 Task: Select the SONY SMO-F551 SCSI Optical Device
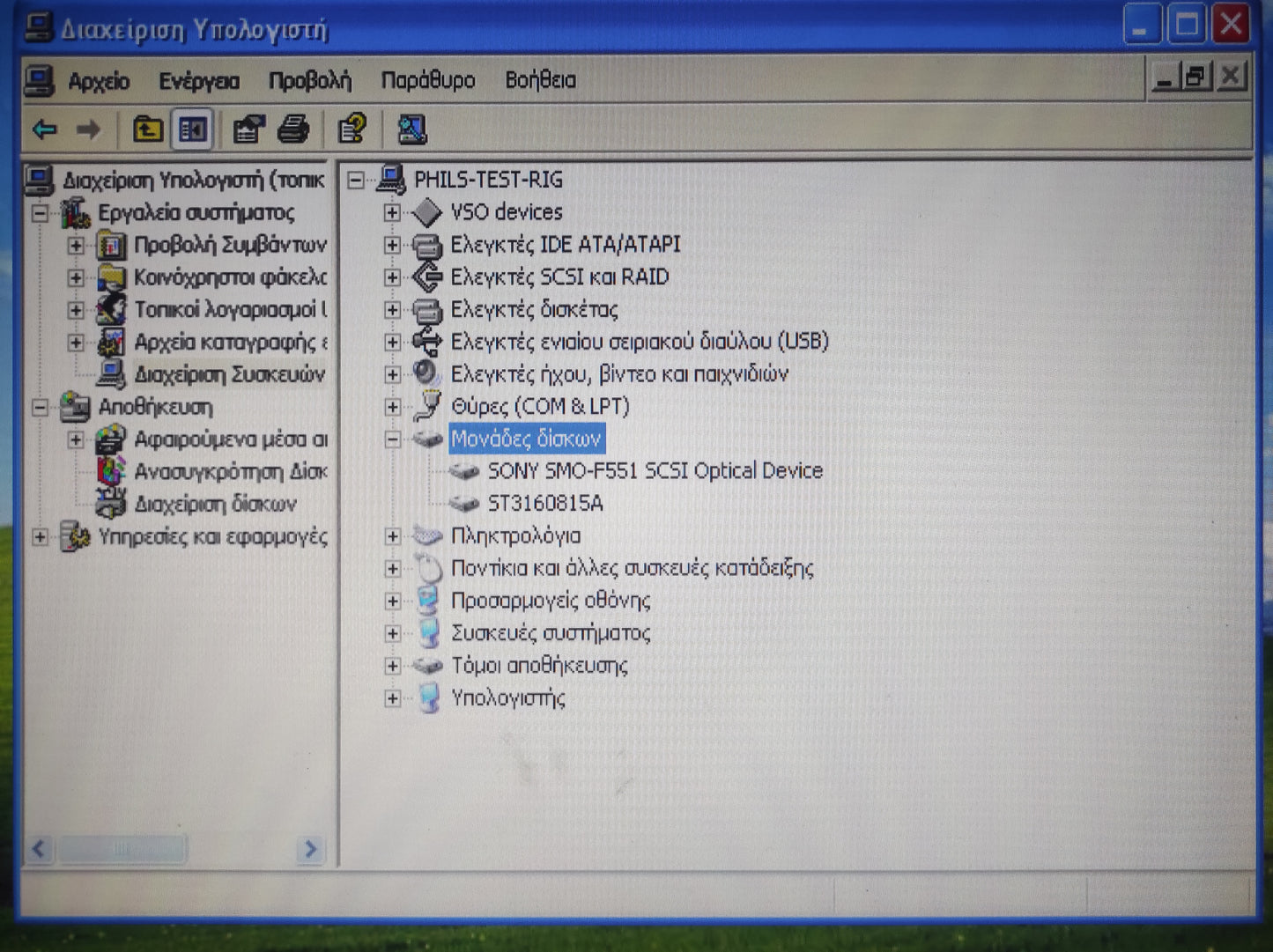coord(654,471)
